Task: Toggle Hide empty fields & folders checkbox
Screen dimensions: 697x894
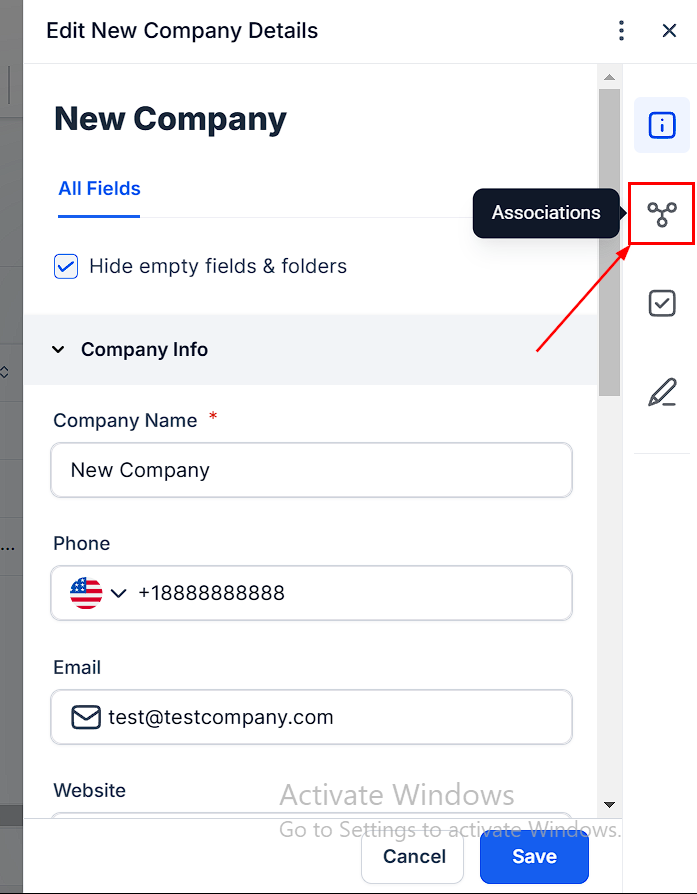Action: (x=66, y=267)
